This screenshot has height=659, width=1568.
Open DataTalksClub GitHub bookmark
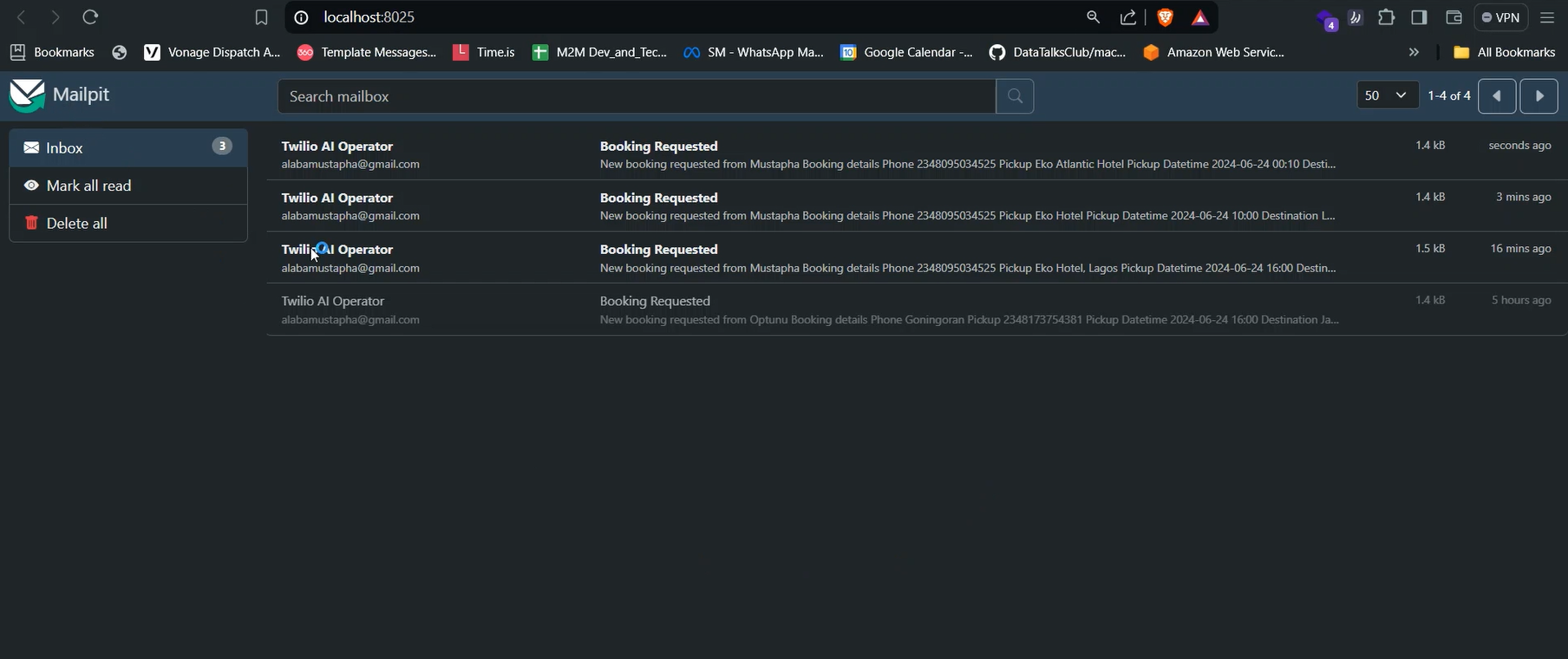click(1058, 53)
